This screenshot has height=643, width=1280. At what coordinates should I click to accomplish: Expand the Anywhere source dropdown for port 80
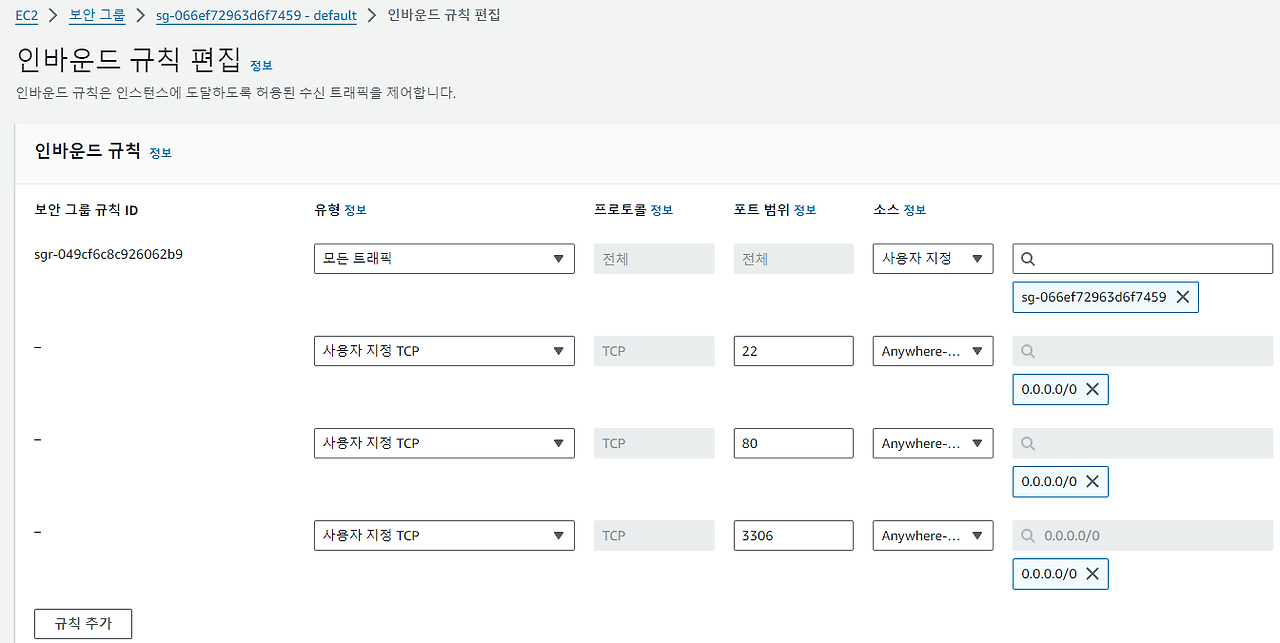click(x=932, y=443)
